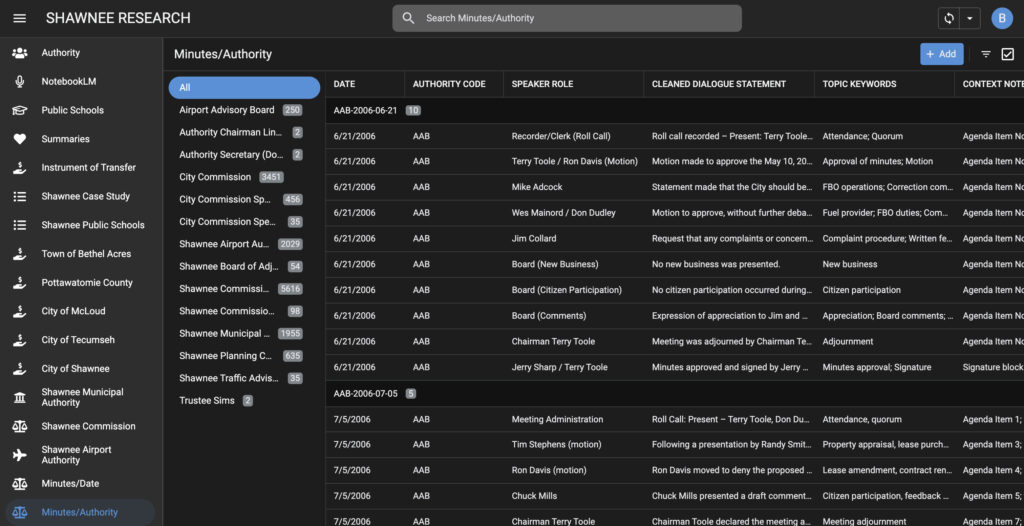Click the Add button
Image resolution: width=1024 pixels, height=526 pixels.
click(x=941, y=54)
